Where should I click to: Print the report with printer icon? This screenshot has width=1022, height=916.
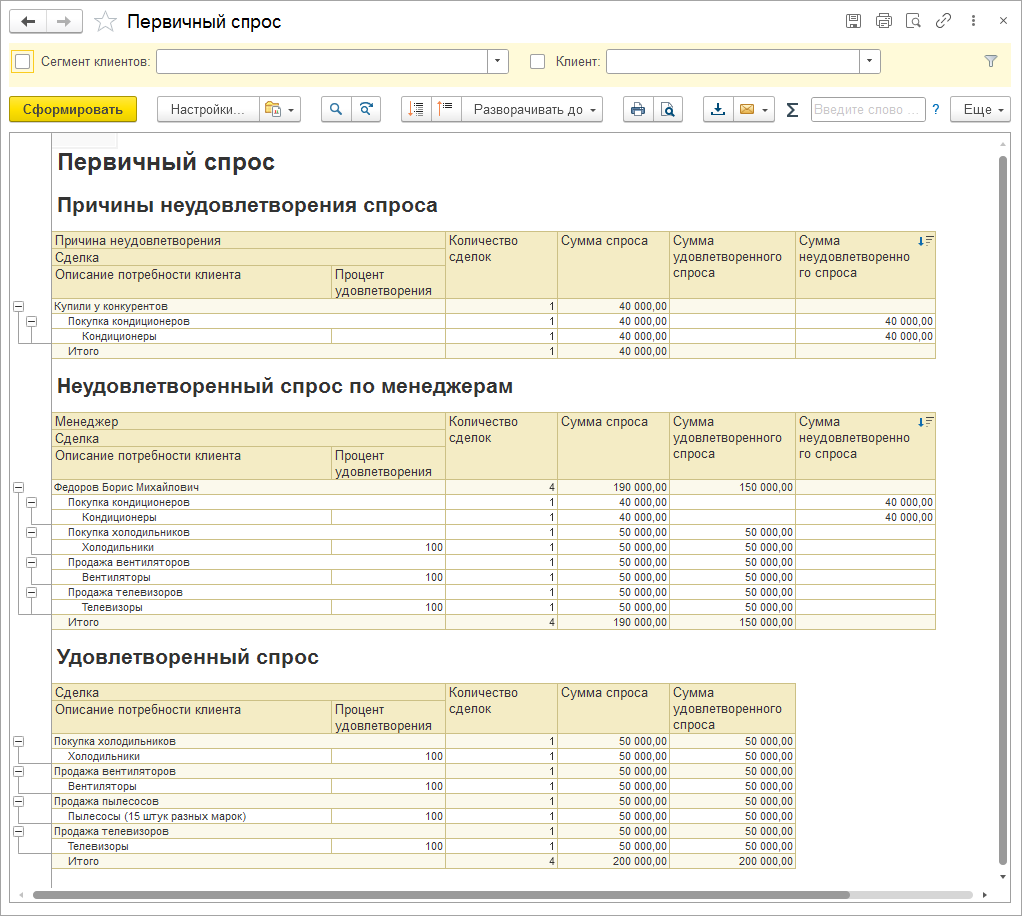638,110
